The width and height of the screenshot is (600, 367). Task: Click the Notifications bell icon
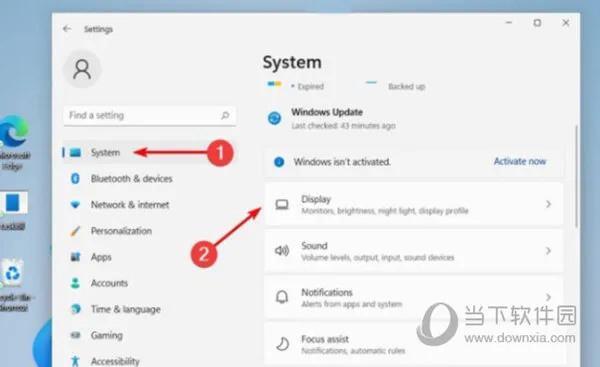tap(282, 297)
